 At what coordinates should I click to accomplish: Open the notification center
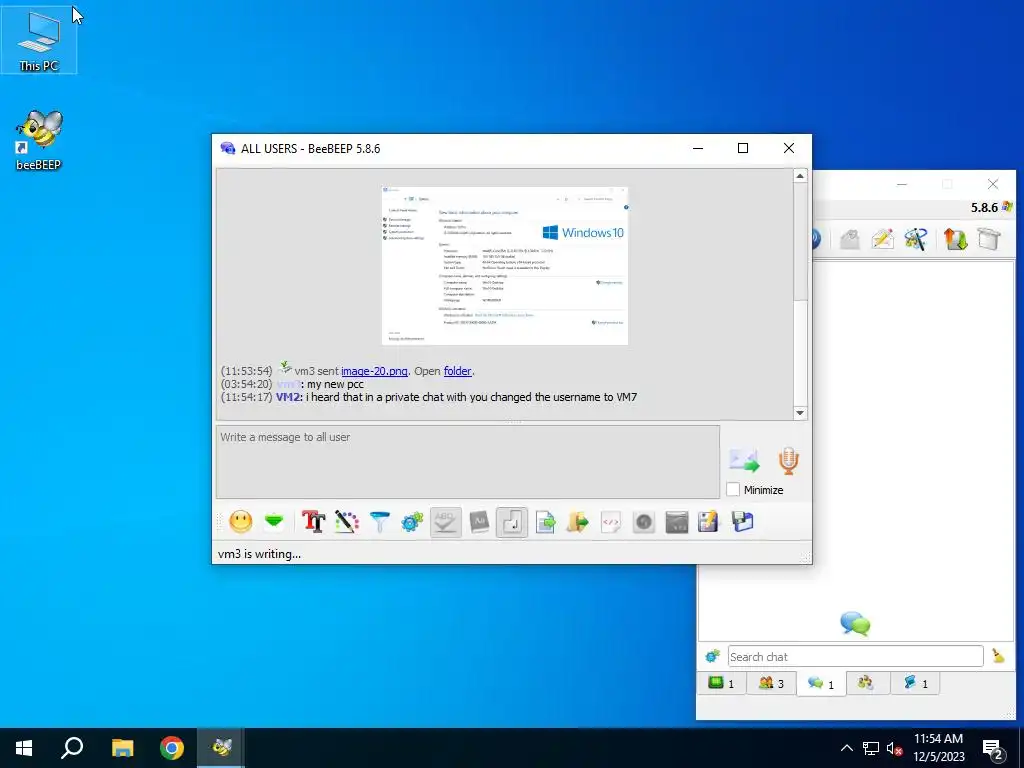pyautogui.click(x=993, y=749)
